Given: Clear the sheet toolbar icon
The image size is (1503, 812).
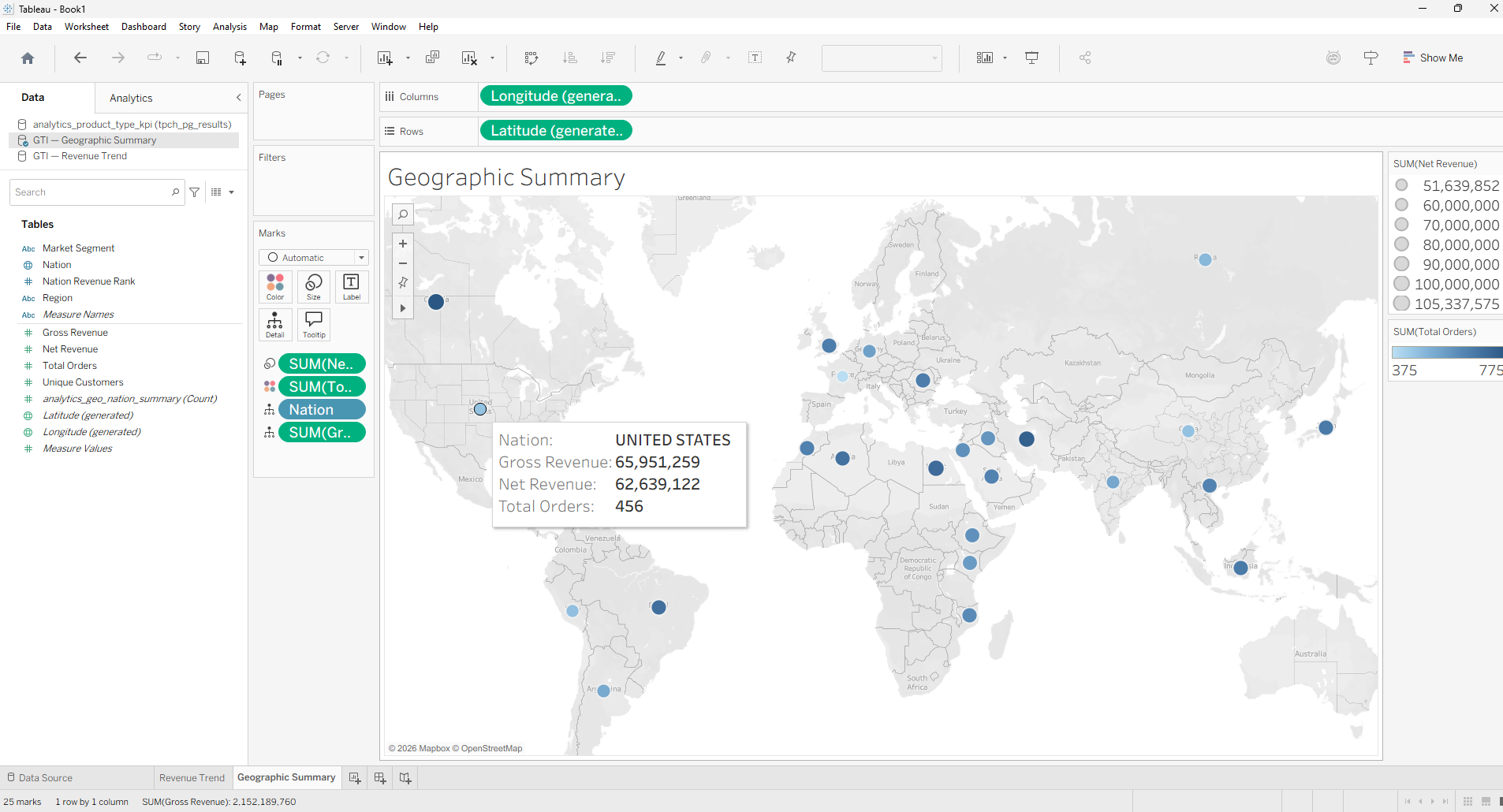Looking at the screenshot, I should point(469,58).
